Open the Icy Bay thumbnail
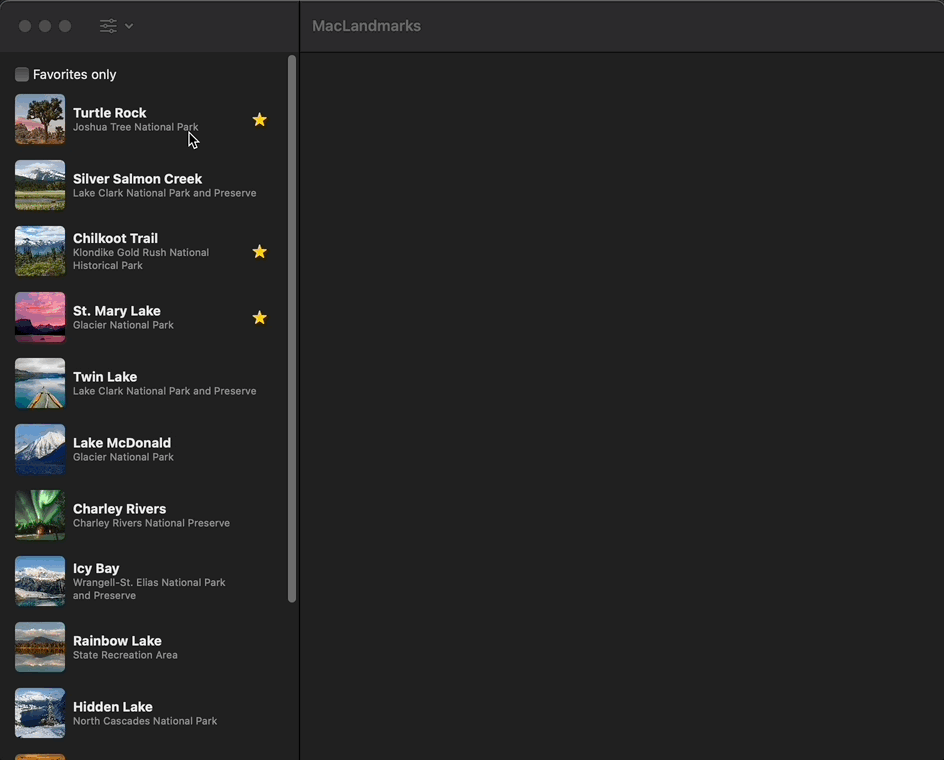 [x=40, y=581]
